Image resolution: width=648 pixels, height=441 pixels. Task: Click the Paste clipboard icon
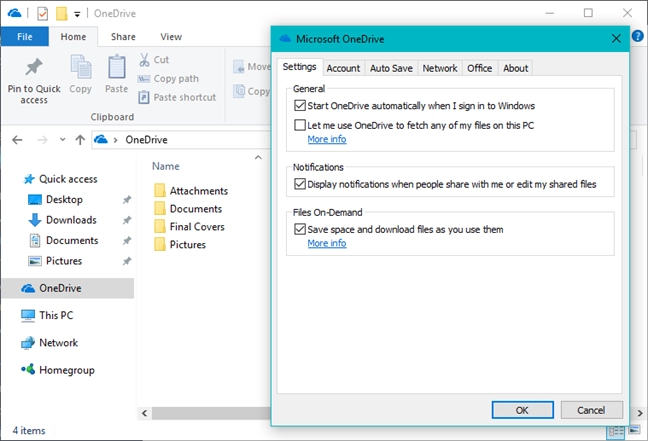coord(117,66)
